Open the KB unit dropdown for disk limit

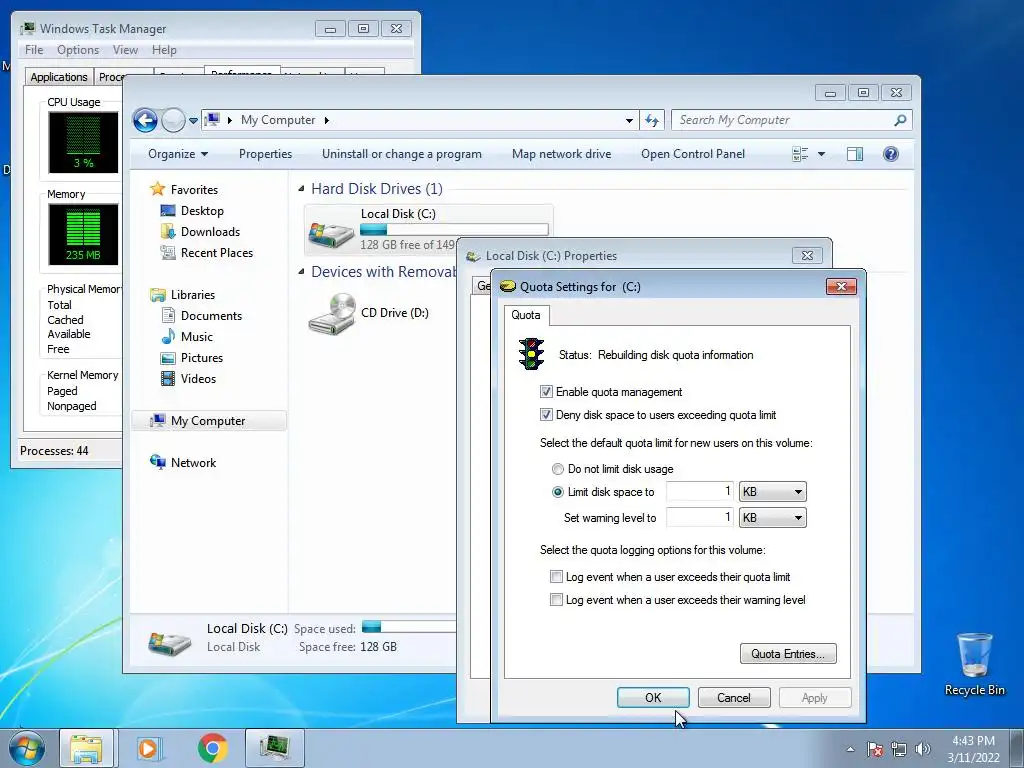click(x=773, y=492)
